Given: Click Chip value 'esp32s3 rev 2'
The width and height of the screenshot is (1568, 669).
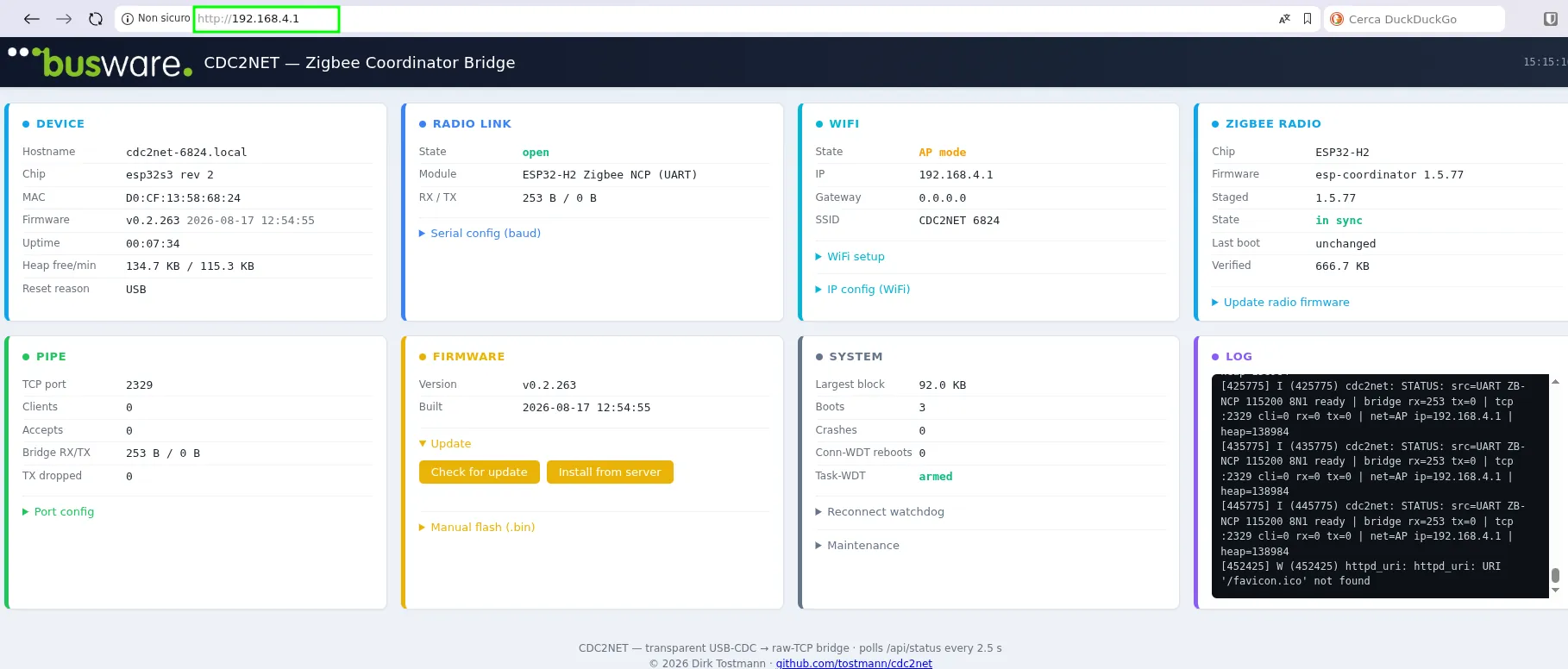Looking at the screenshot, I should (170, 174).
